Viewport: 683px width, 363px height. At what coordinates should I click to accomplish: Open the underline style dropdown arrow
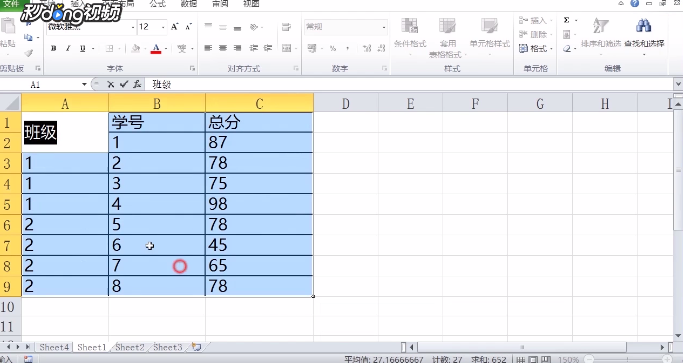pos(93,48)
